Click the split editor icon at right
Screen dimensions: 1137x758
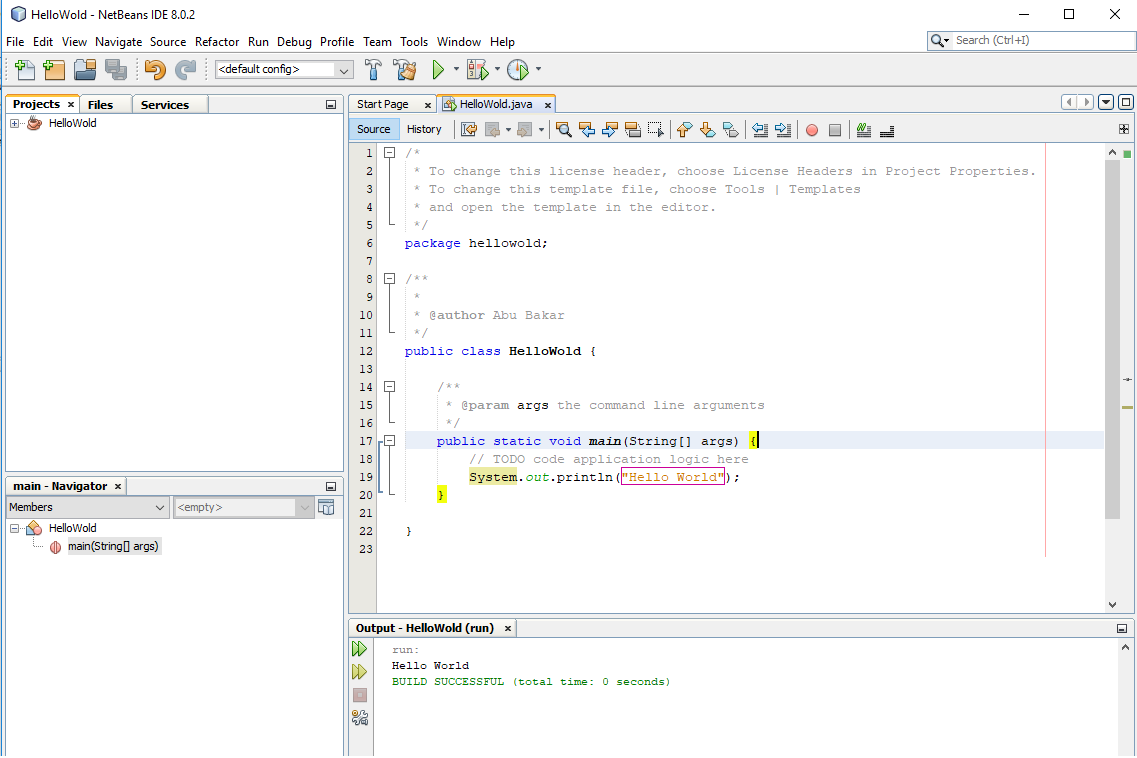pyautogui.click(x=1123, y=129)
